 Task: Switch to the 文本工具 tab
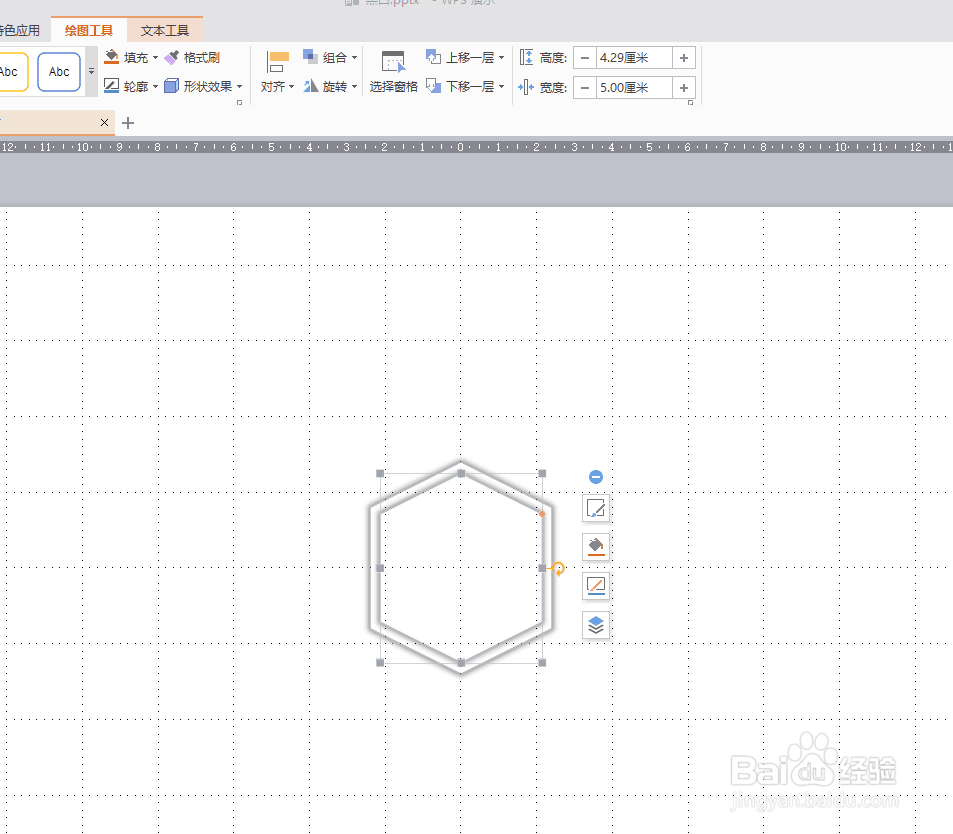pyautogui.click(x=163, y=29)
